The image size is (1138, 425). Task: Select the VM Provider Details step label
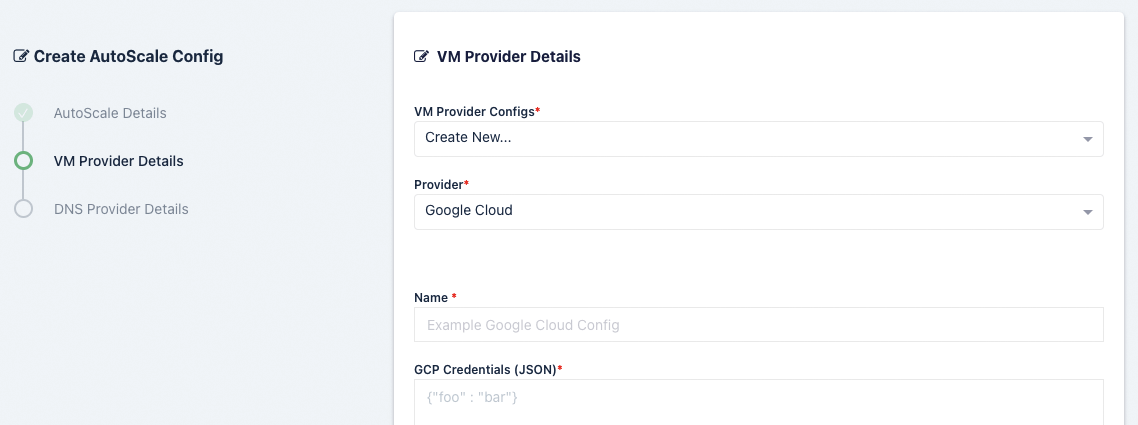pyautogui.click(x=118, y=161)
